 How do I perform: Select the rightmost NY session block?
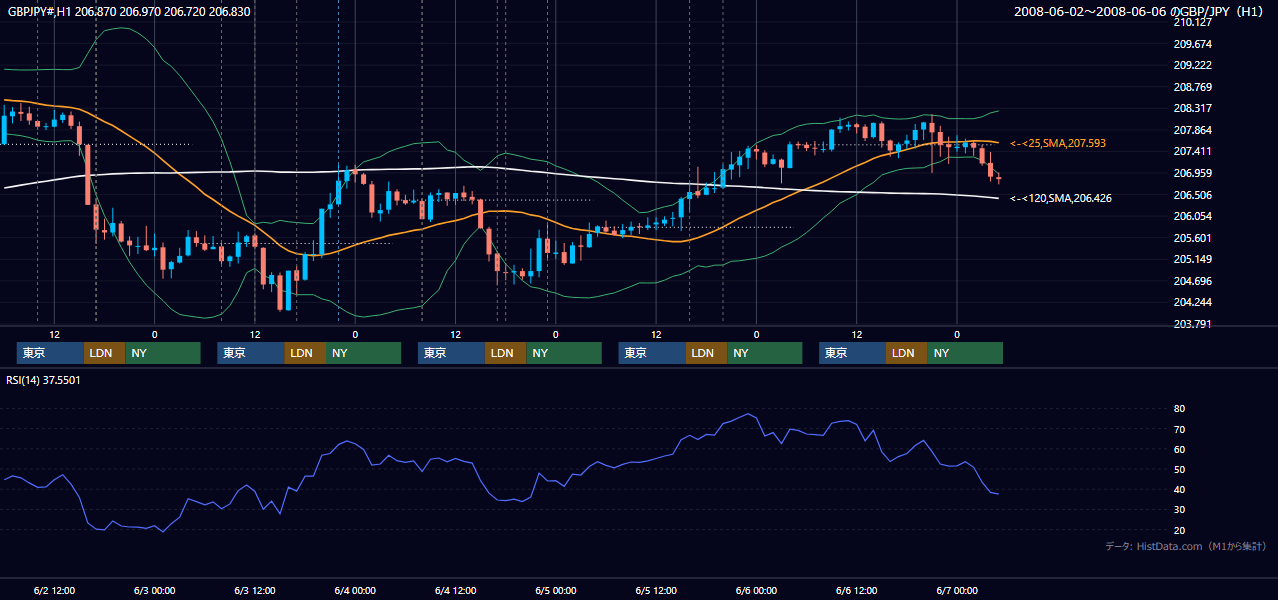click(964, 353)
